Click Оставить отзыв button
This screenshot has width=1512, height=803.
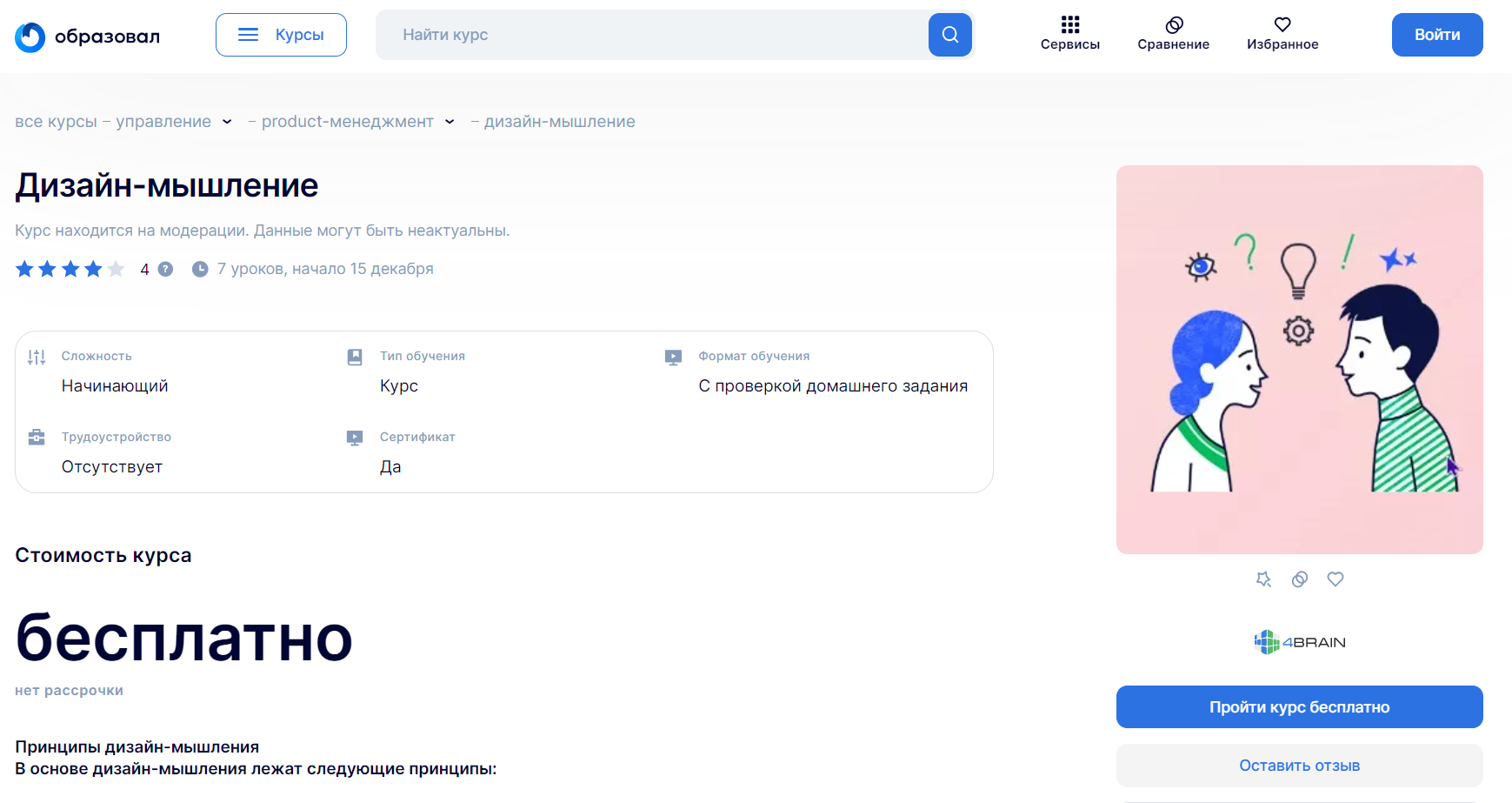[1299, 766]
